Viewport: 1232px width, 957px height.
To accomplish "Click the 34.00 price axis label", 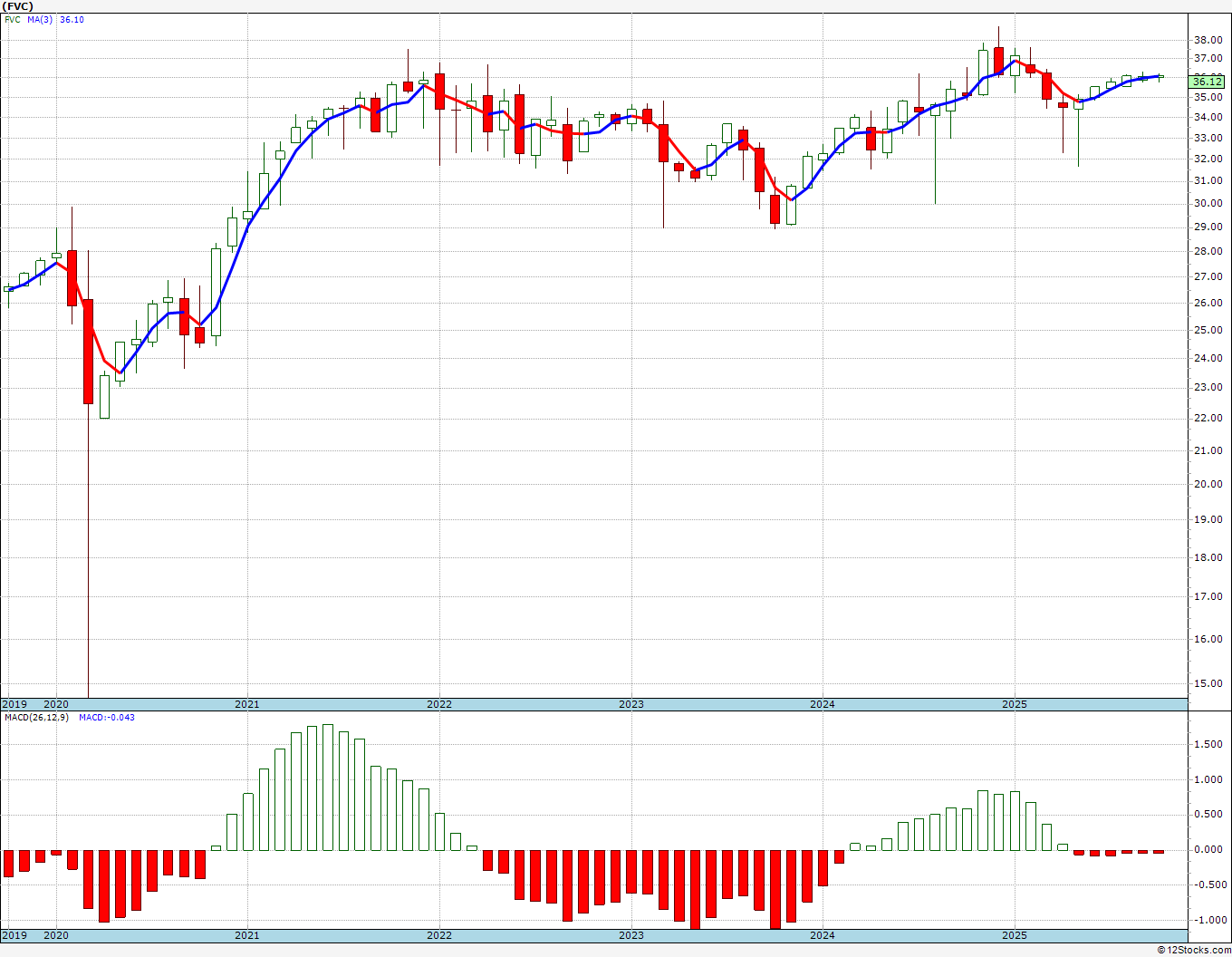I will (x=1208, y=117).
